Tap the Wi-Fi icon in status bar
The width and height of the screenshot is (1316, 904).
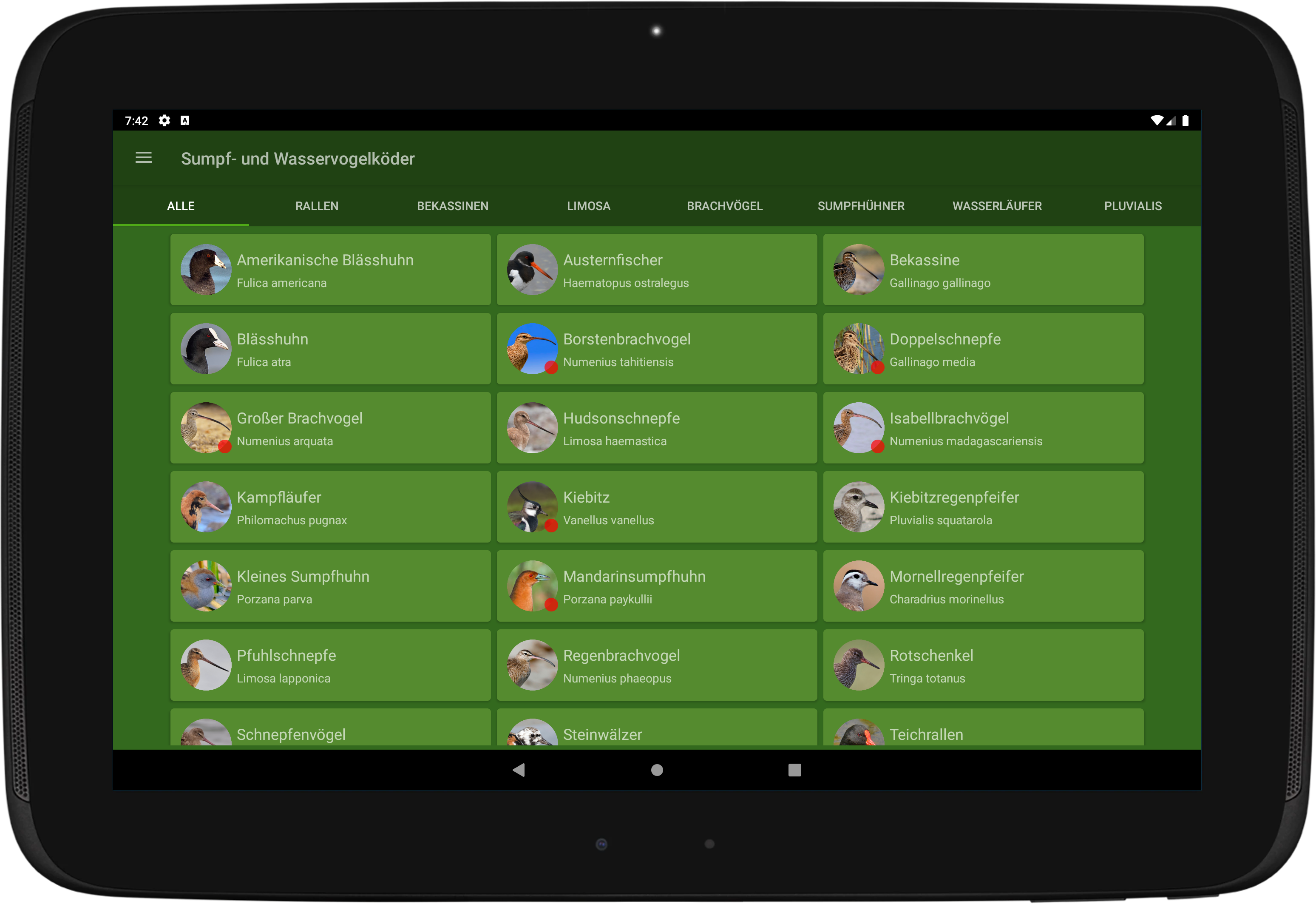pos(1157,121)
